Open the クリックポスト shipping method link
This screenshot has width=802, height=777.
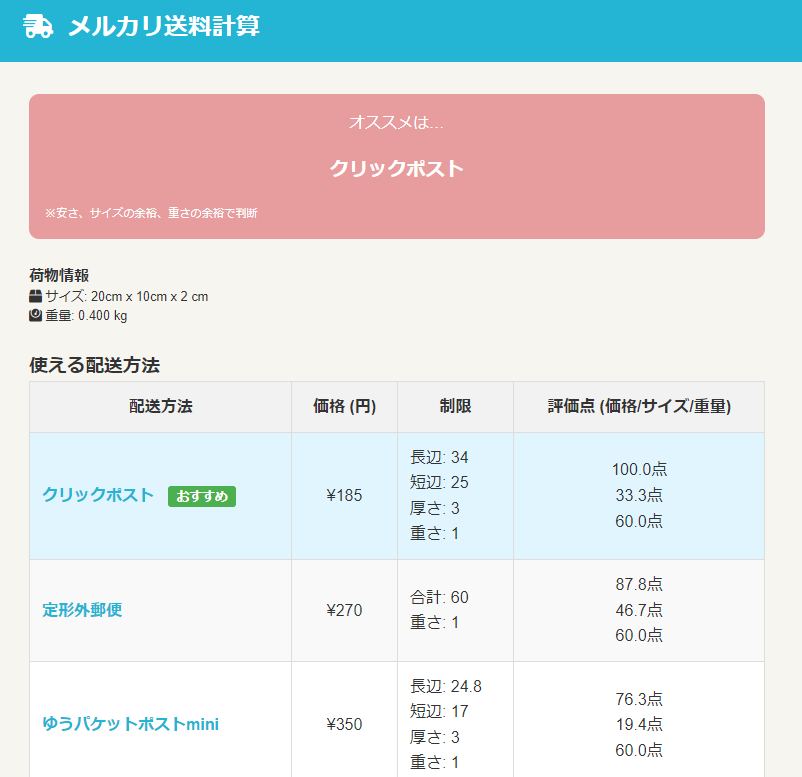(98, 495)
